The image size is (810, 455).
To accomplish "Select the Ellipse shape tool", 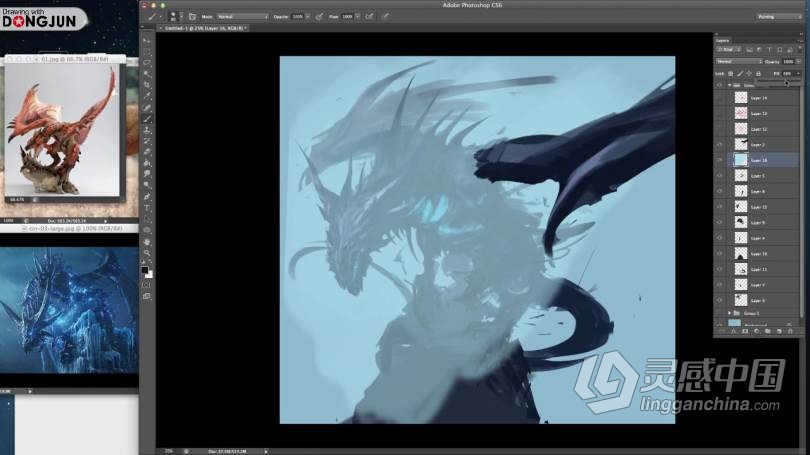I will tap(147, 230).
